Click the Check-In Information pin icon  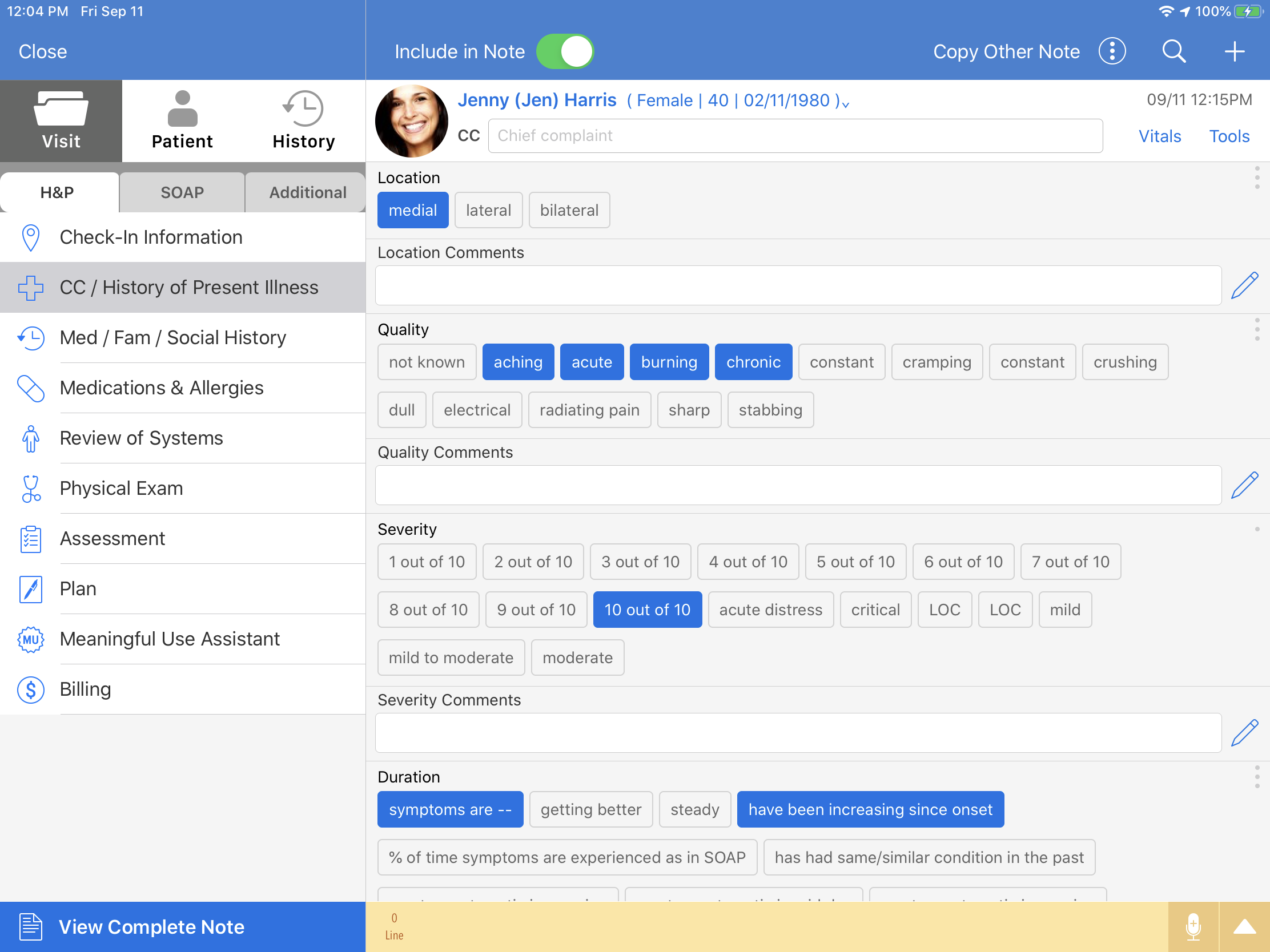[x=30, y=237]
